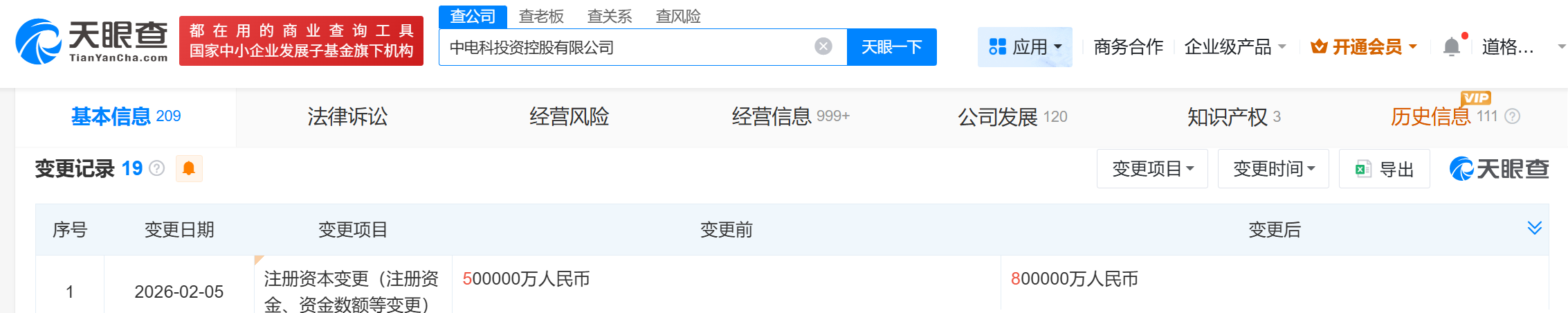The height and width of the screenshot is (313, 1568).
Task: Open the notification bell
Action: coord(1452,46)
